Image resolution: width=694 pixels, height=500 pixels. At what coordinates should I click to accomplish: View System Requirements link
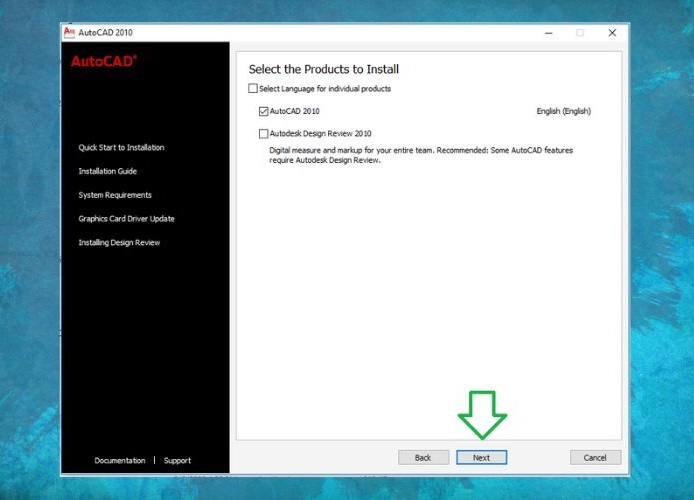coord(115,195)
